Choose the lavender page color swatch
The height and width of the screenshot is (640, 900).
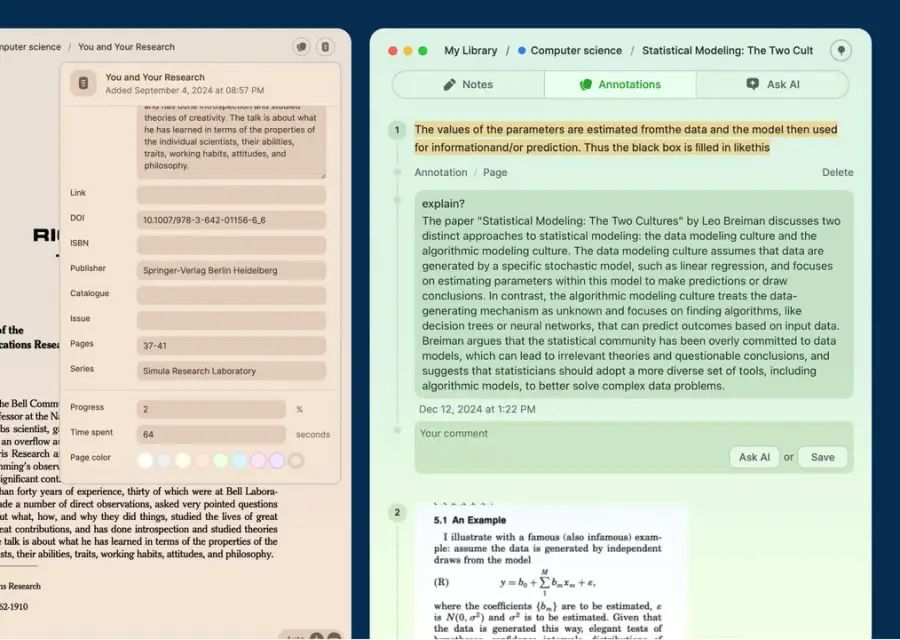point(277,460)
